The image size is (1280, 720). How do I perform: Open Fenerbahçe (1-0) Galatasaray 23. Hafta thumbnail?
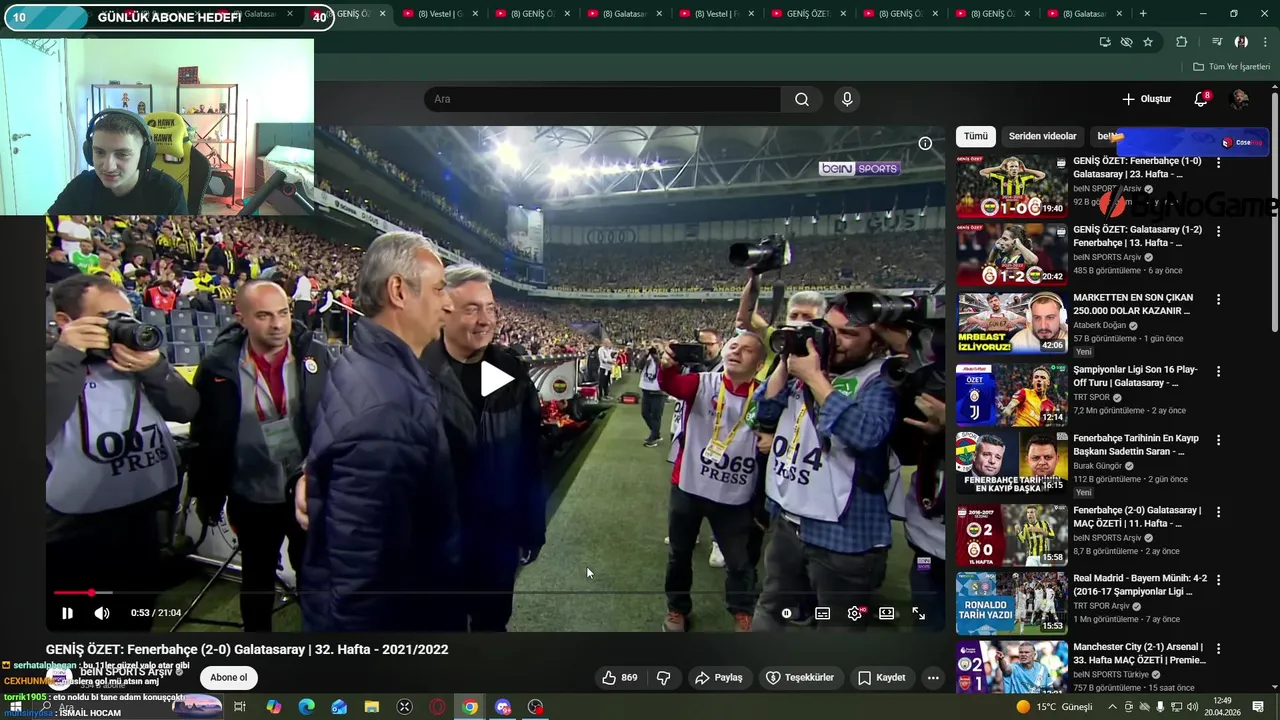pyautogui.click(x=1011, y=186)
